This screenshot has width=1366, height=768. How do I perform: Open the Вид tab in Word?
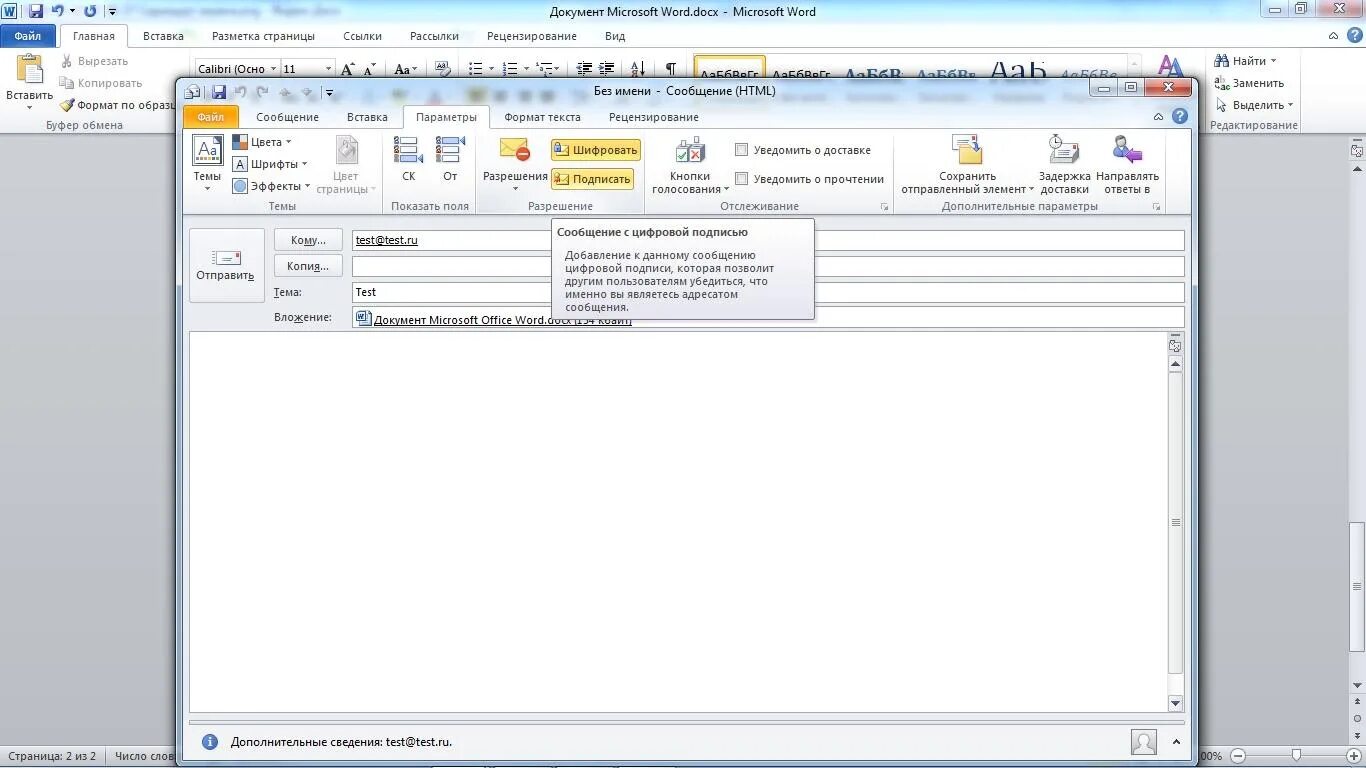[x=615, y=36]
